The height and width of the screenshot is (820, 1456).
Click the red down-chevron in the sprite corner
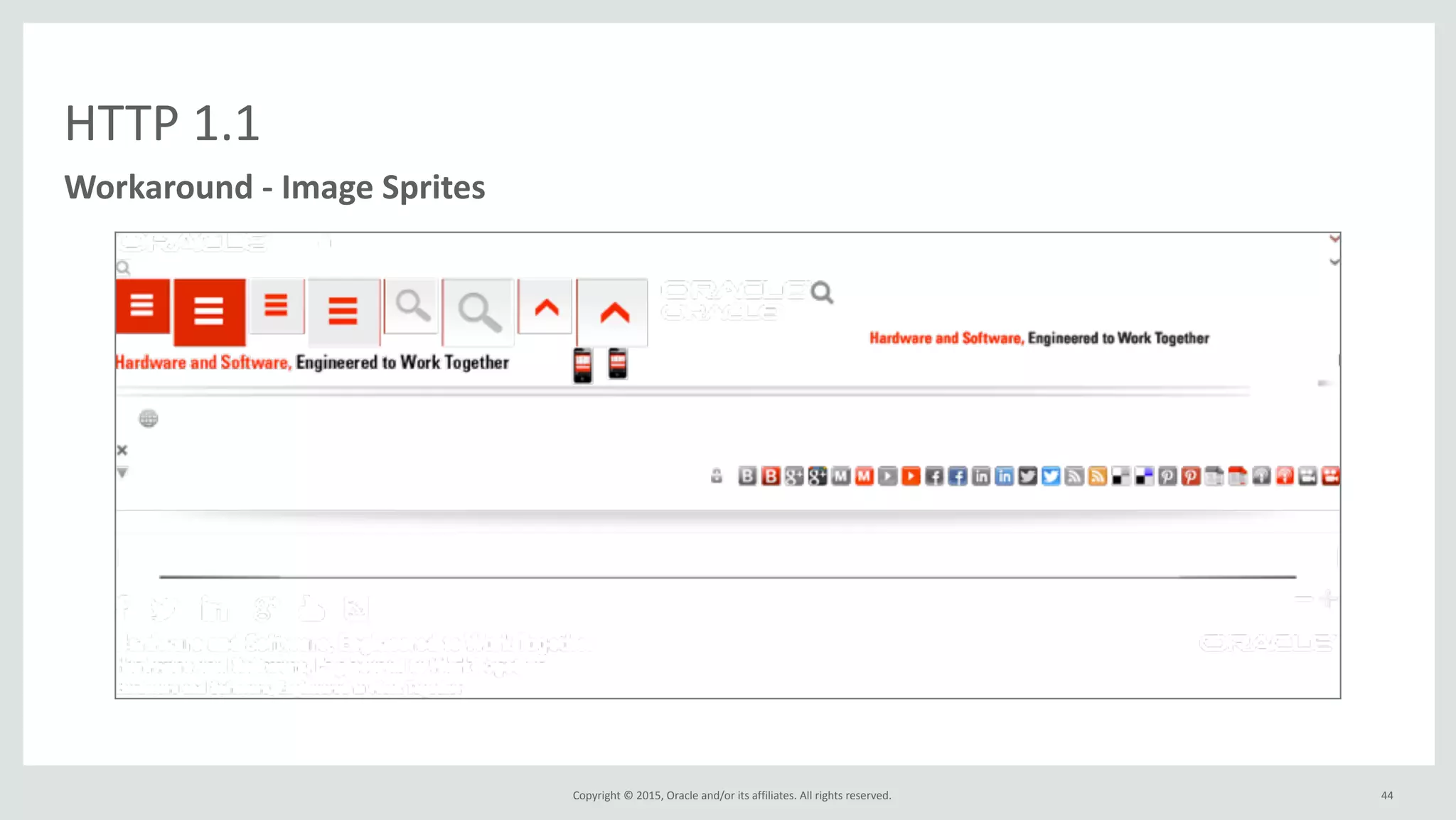pyautogui.click(x=1334, y=239)
